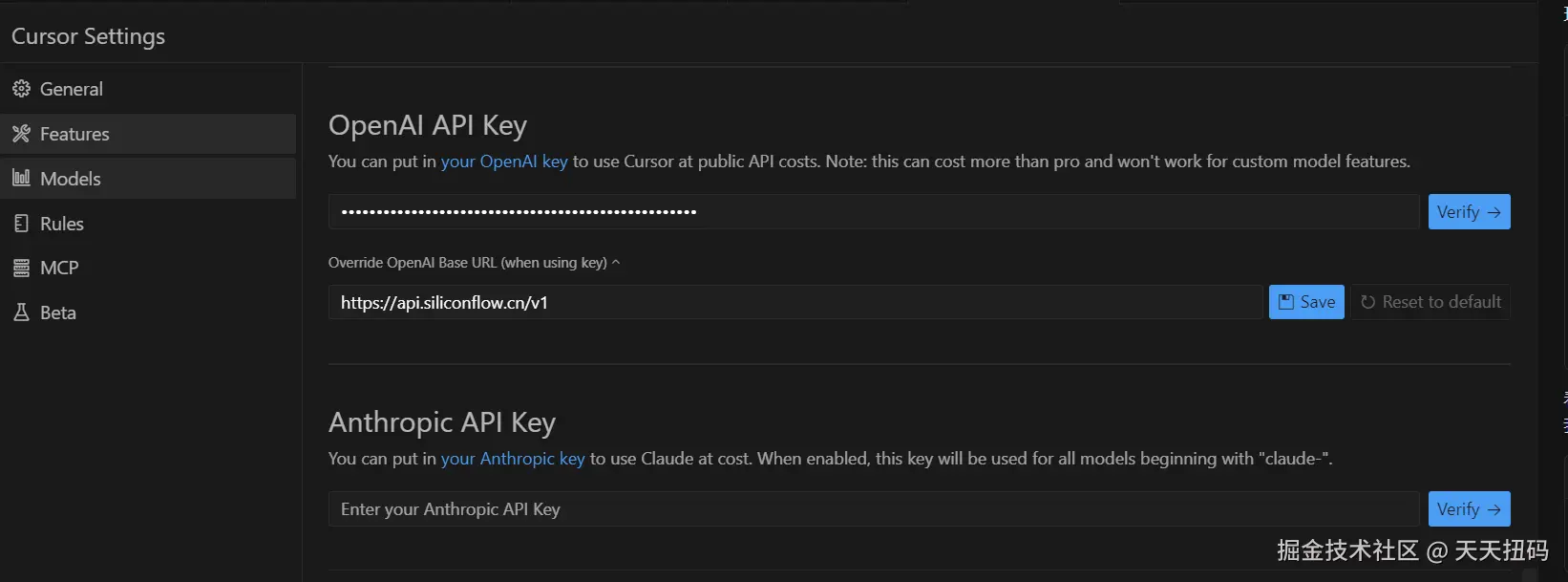Switch to the Features settings tab

(x=74, y=134)
